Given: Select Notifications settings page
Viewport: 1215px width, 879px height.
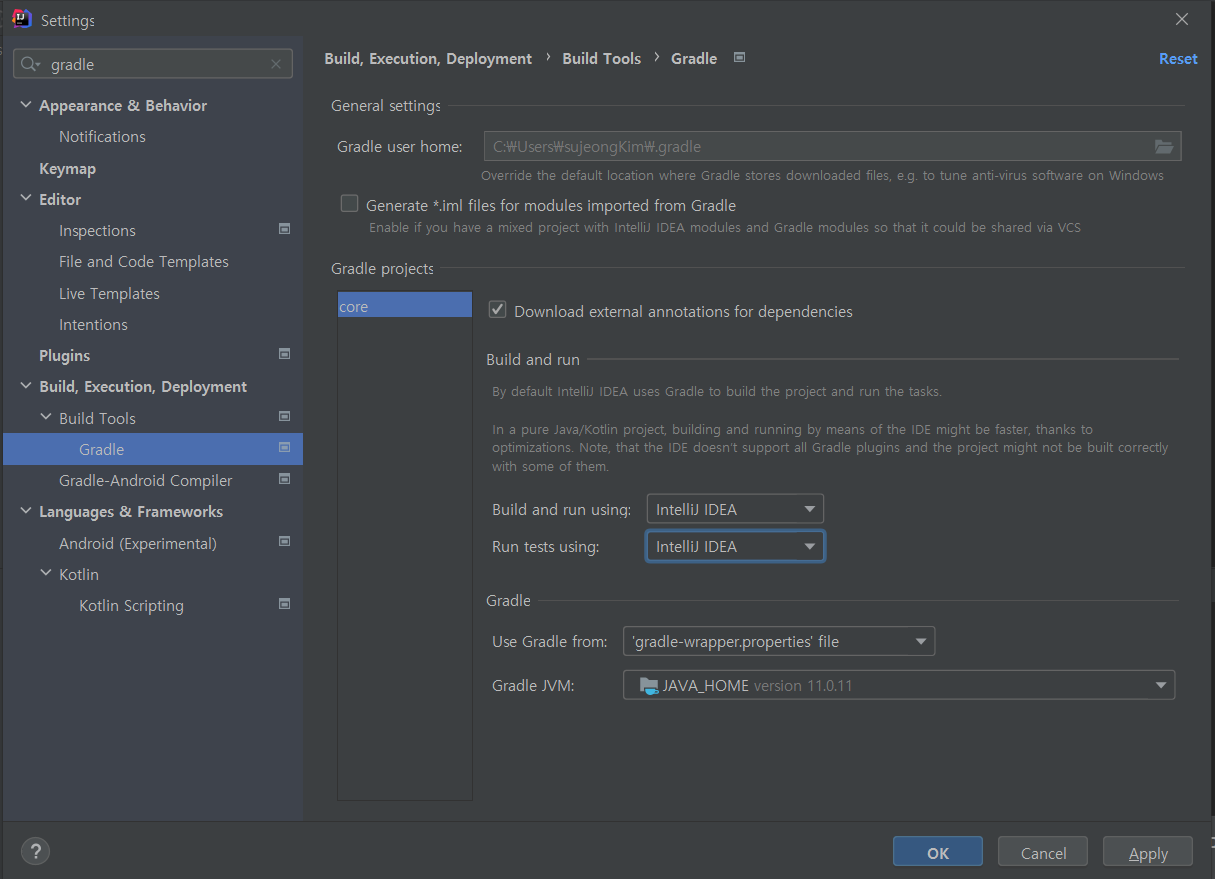Looking at the screenshot, I should click(x=102, y=137).
